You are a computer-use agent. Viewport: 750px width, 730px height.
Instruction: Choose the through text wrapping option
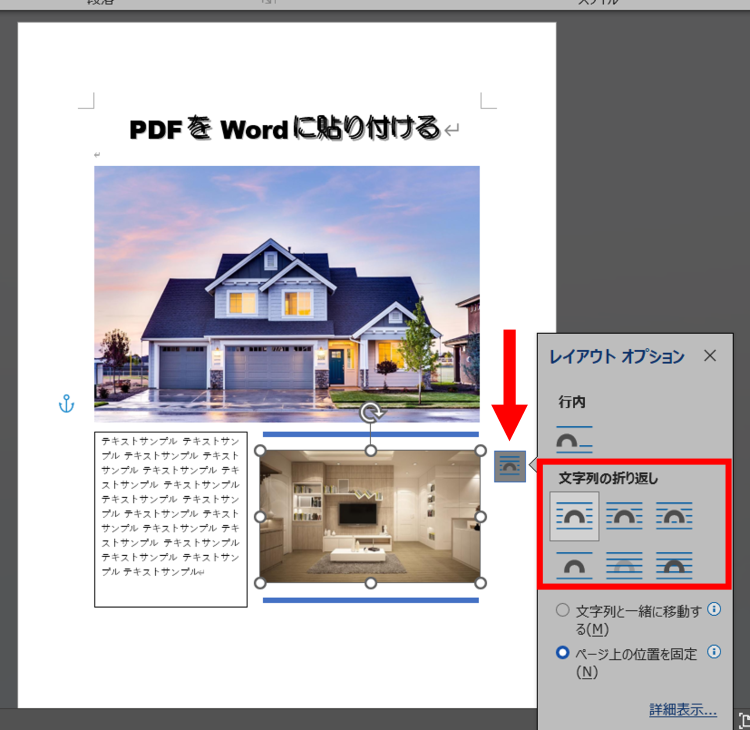pos(674,516)
